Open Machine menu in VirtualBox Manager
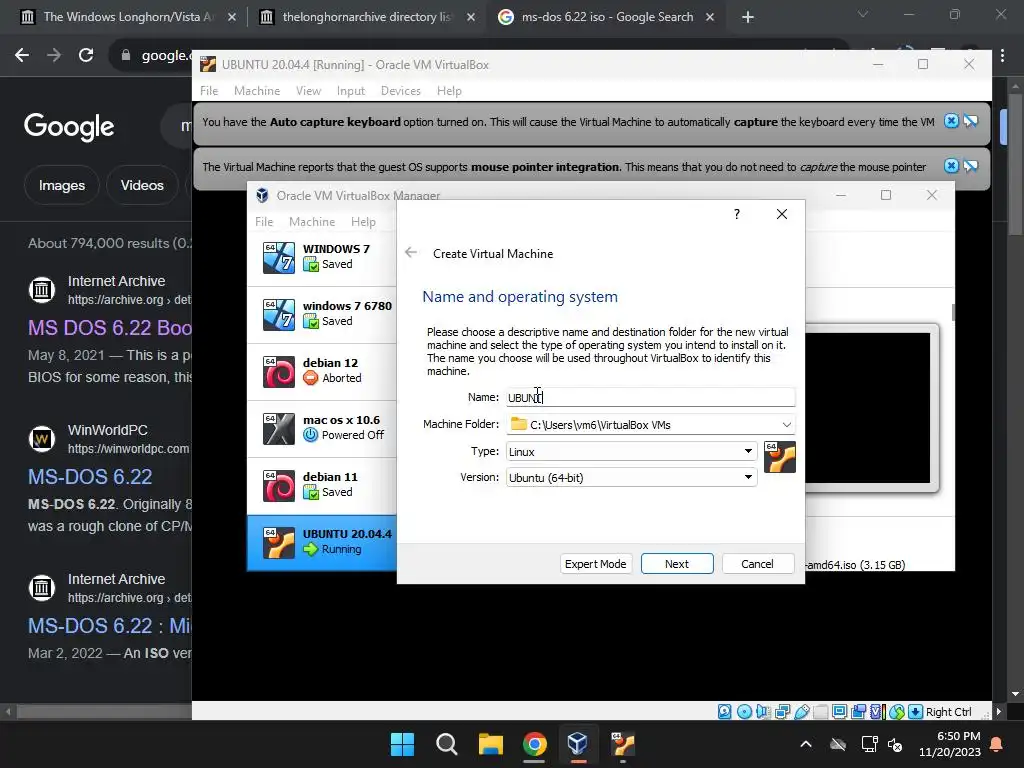 pos(312,221)
